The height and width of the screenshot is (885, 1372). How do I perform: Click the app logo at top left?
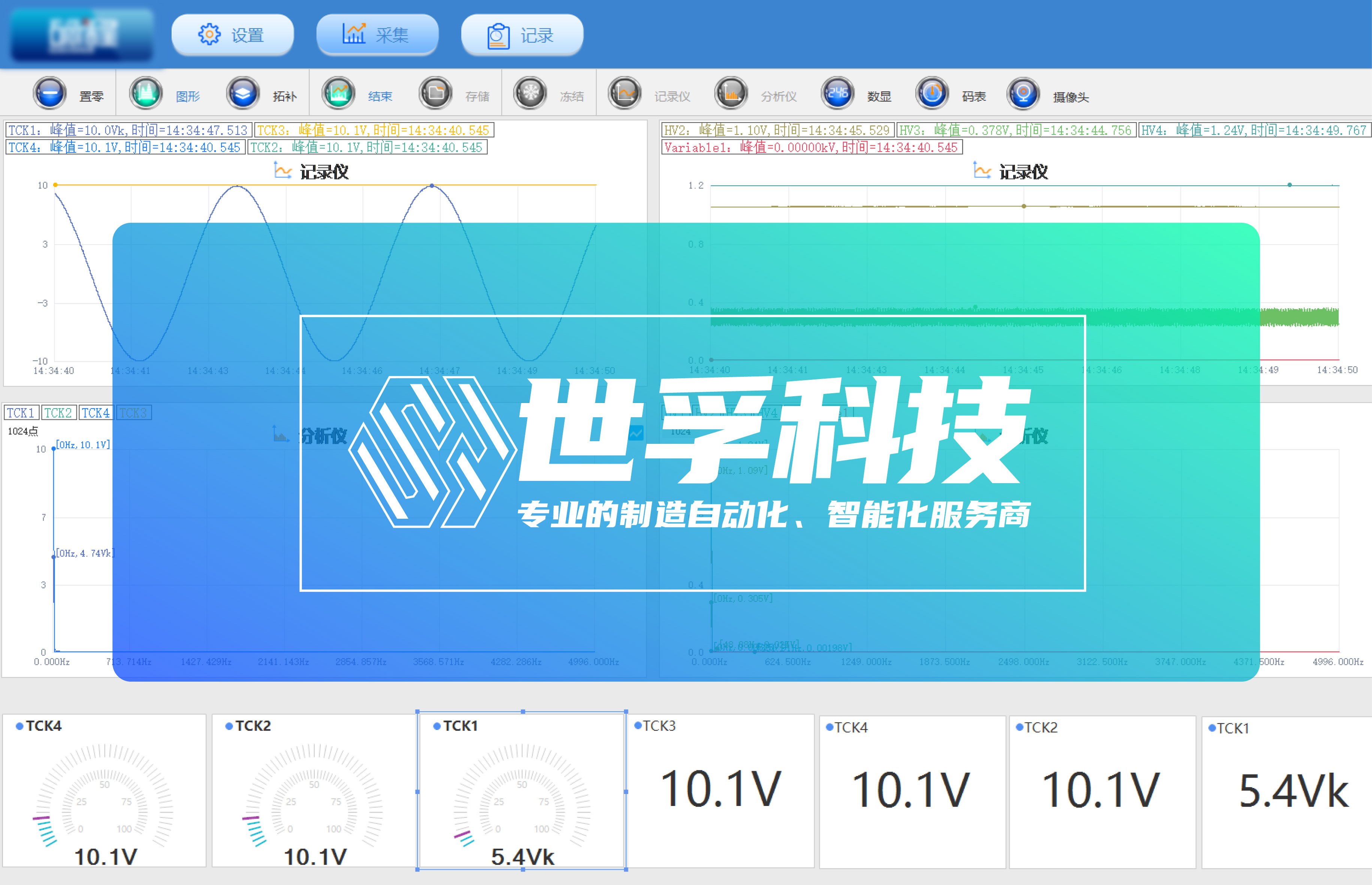pyautogui.click(x=82, y=35)
